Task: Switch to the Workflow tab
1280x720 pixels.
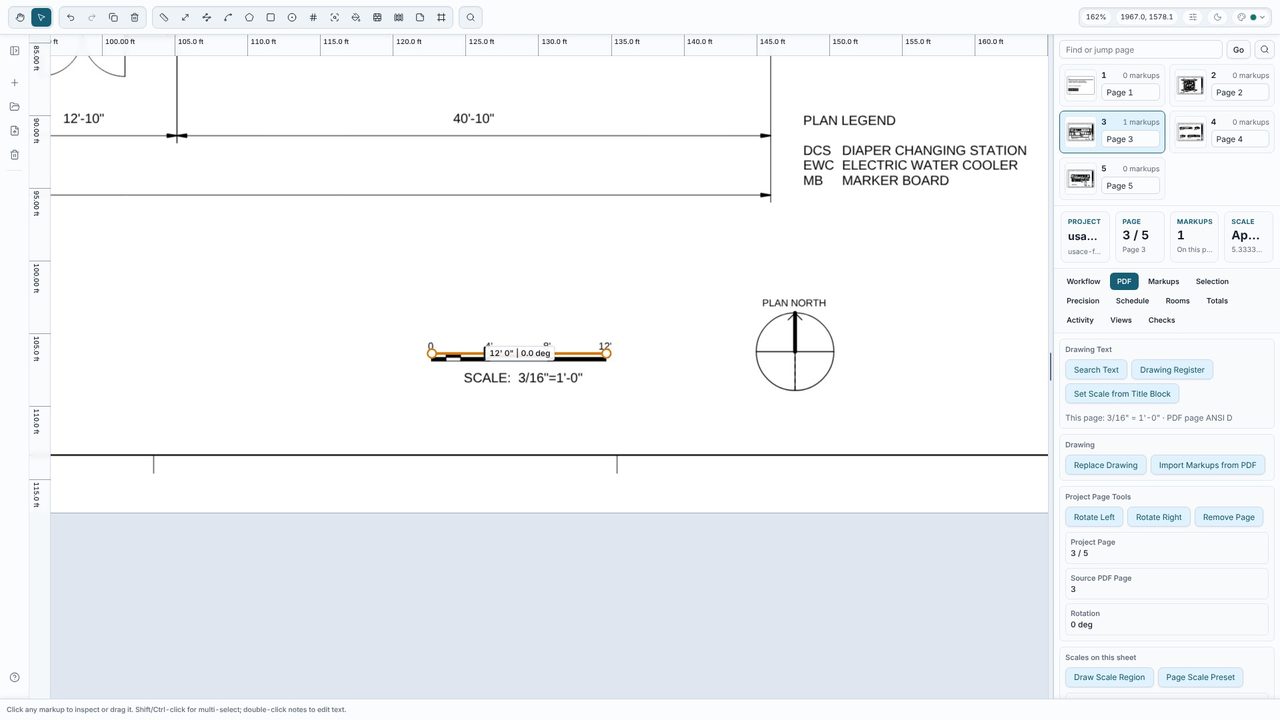Action: [x=1083, y=282]
